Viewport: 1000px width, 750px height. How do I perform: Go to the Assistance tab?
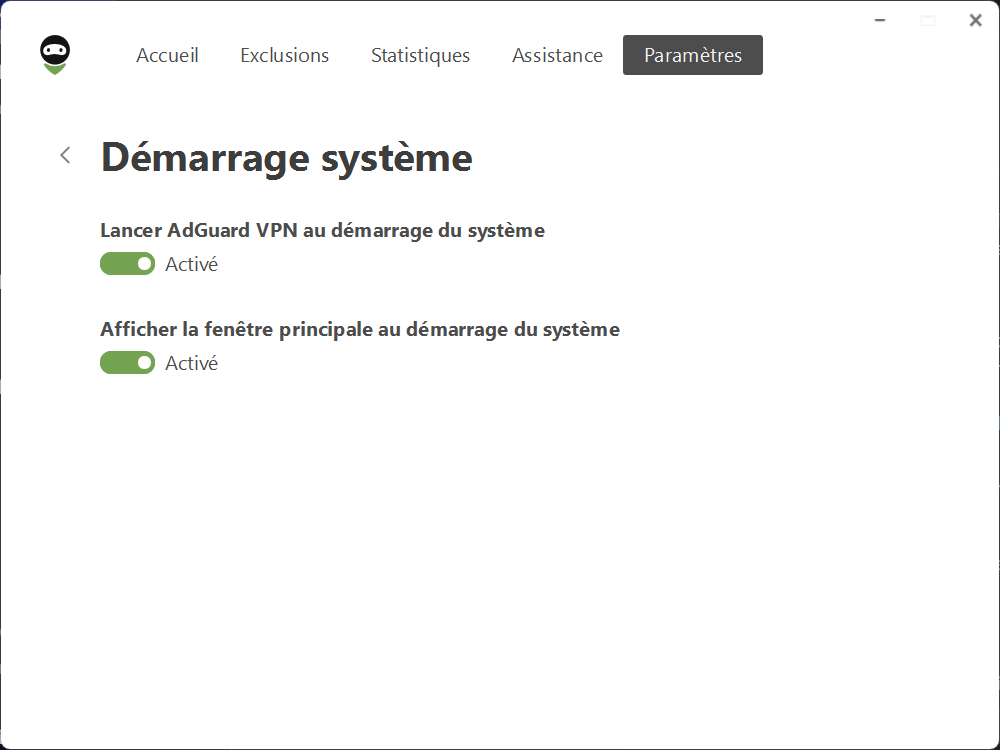click(x=557, y=55)
